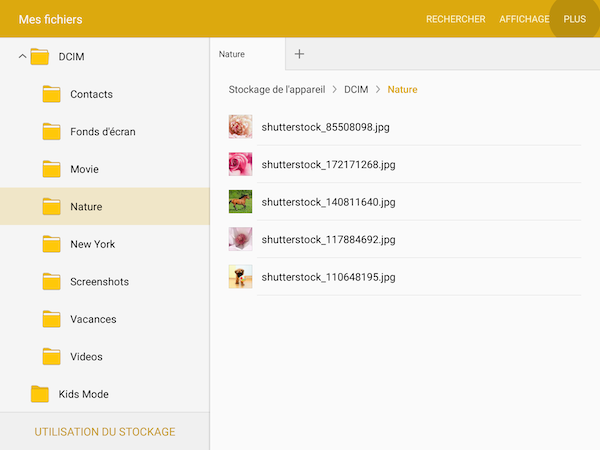Image resolution: width=600 pixels, height=450 pixels.
Task: Select file name shutterstock_110648195.jpg
Action: tap(328, 277)
